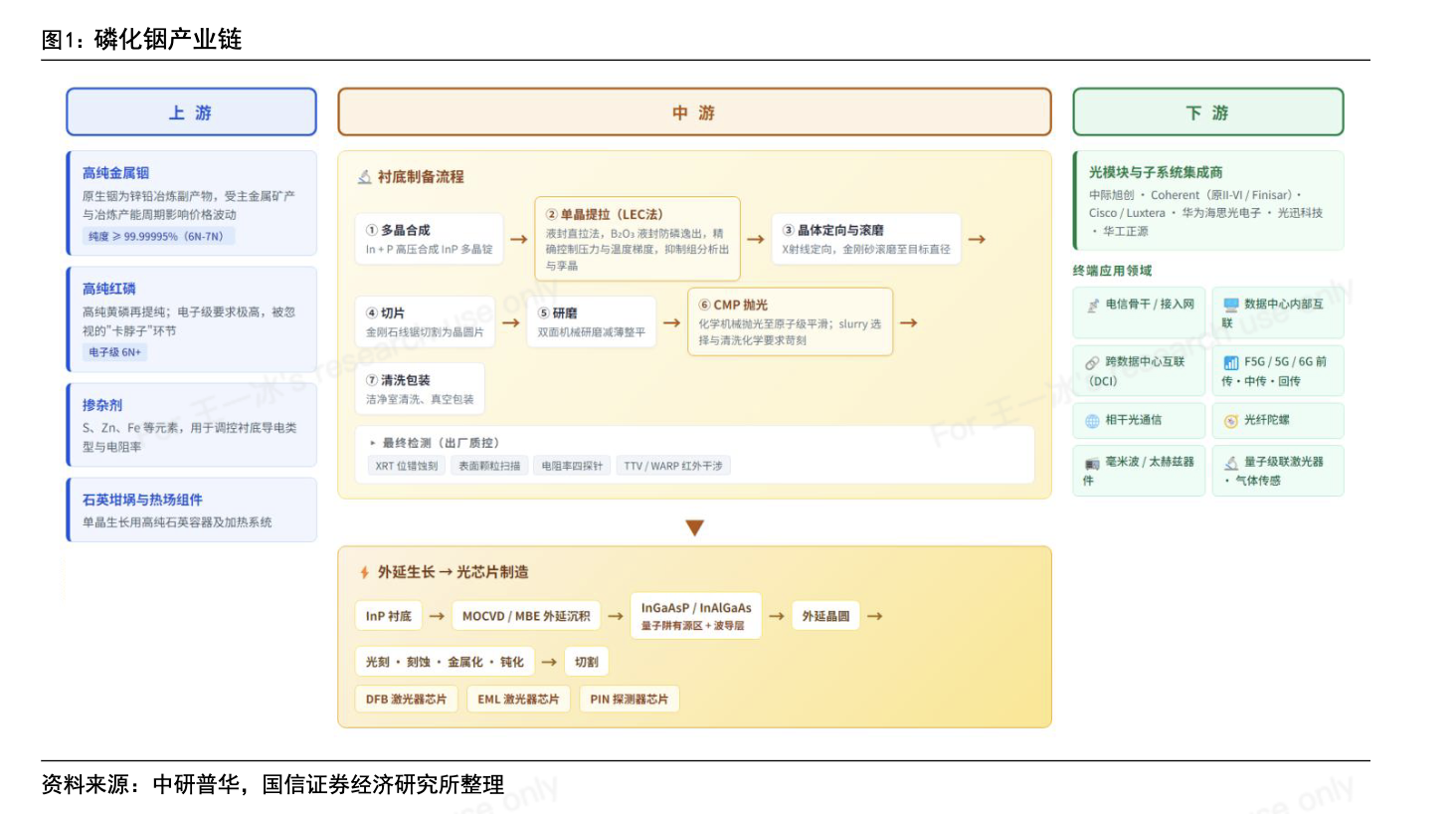Click the MOCVD / MBE 外延沉积 box
1456x814 pixels.
tap(526, 617)
